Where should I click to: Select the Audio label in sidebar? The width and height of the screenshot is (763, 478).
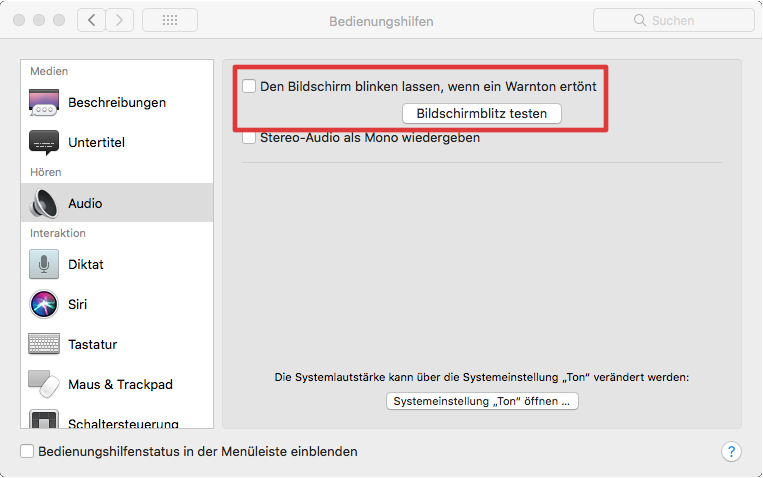point(85,203)
